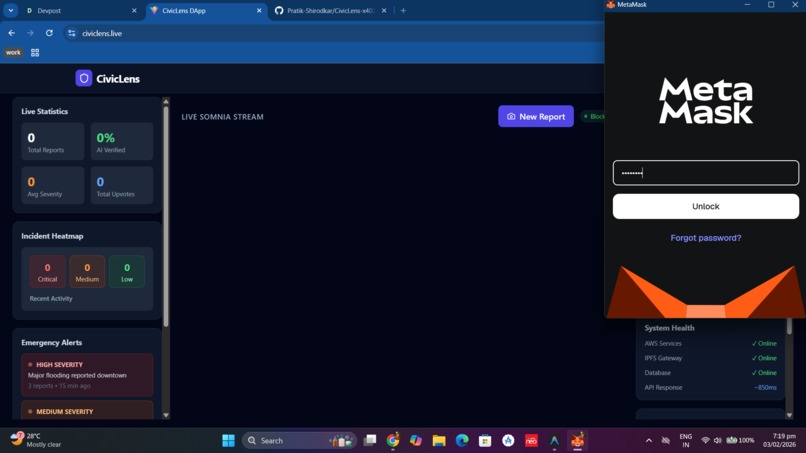
Task: Click the Total Reports statistic card
Action: pos(52,141)
